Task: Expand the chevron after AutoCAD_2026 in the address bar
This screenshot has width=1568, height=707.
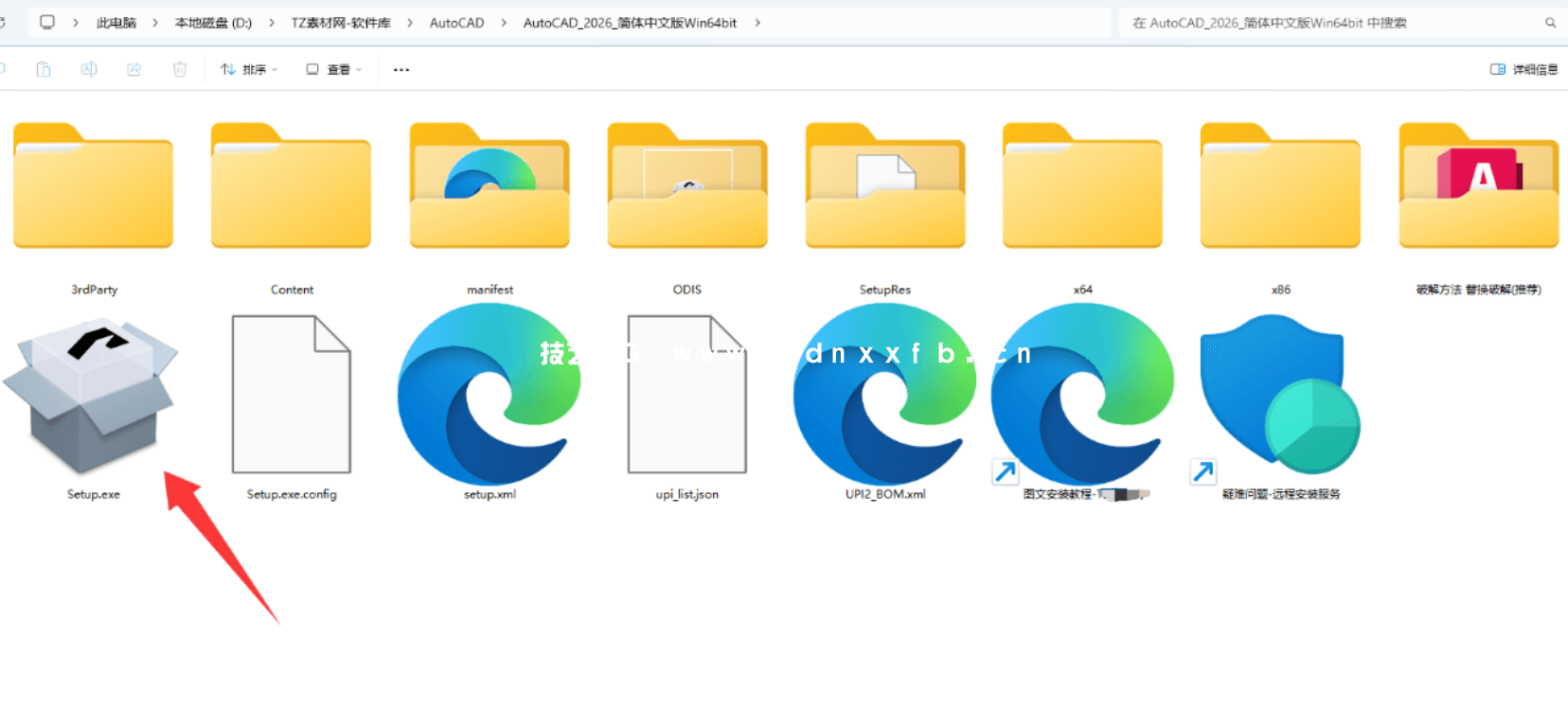Action: click(x=757, y=23)
